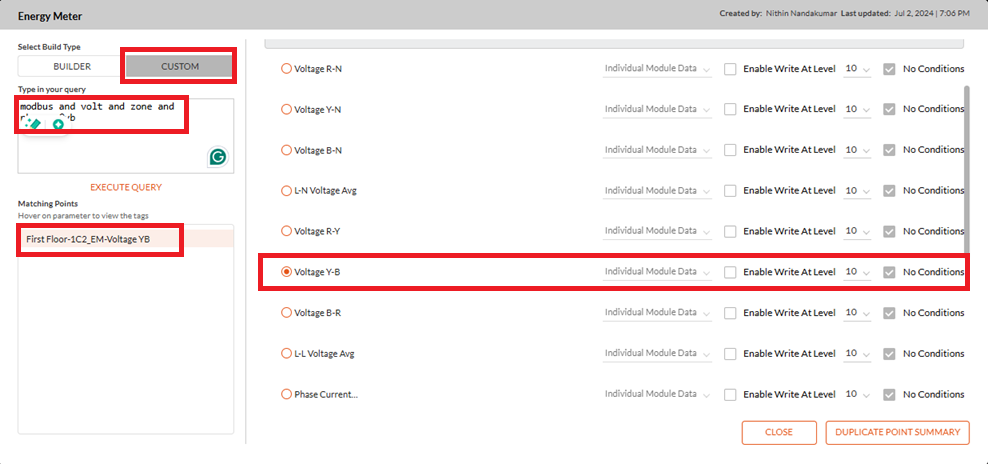Click the teal magic wand icon in query box

pos(32,124)
